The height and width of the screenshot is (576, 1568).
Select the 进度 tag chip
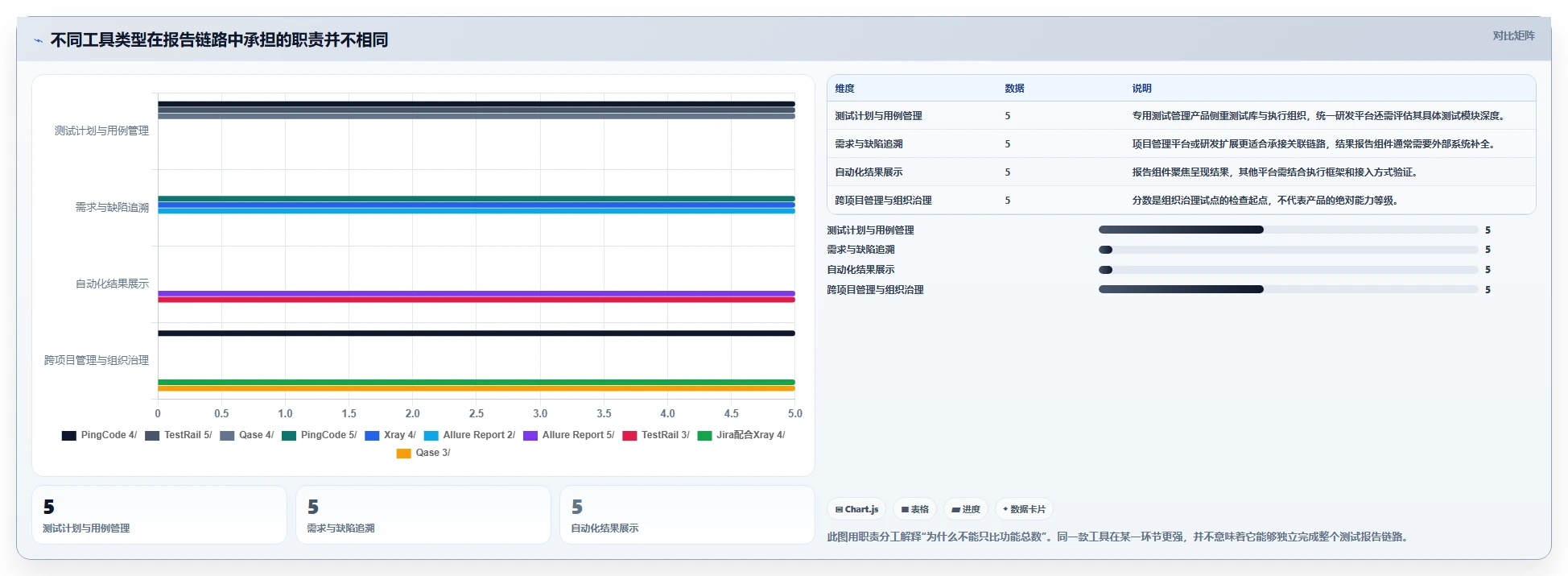click(x=965, y=509)
